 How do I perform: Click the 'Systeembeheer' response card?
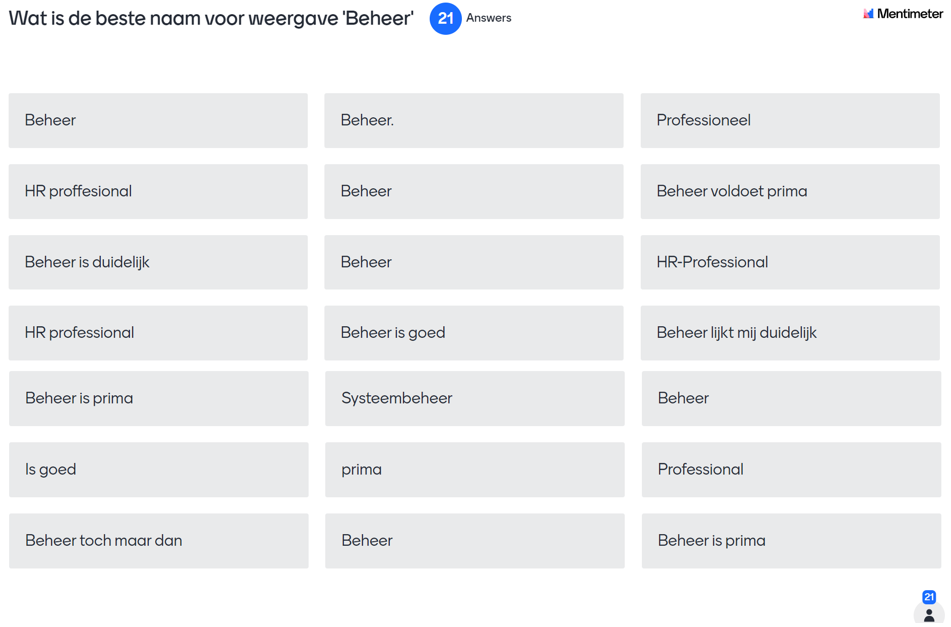tap(474, 399)
